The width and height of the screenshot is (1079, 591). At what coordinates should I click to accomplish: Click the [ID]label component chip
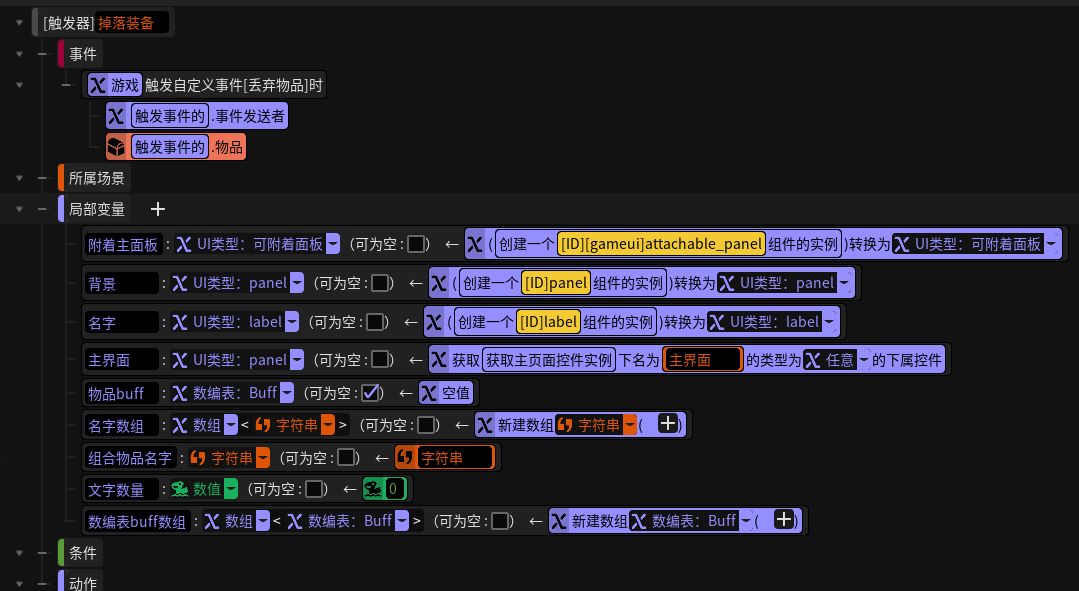pos(548,321)
